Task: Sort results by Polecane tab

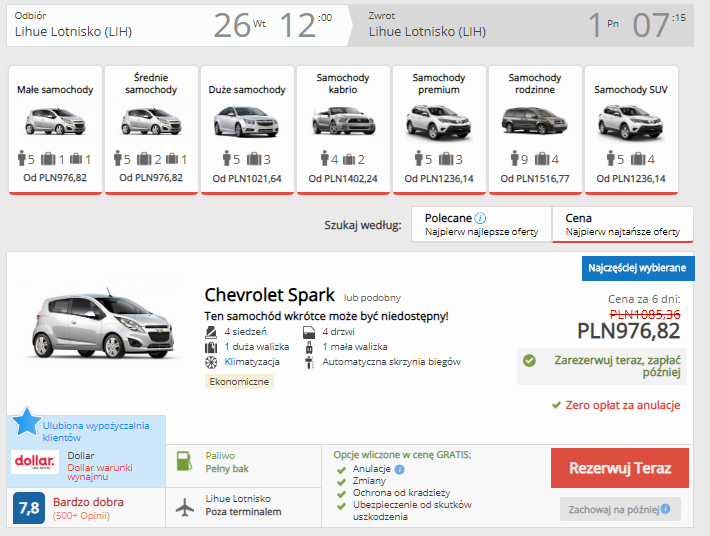Action: pyautogui.click(x=480, y=225)
